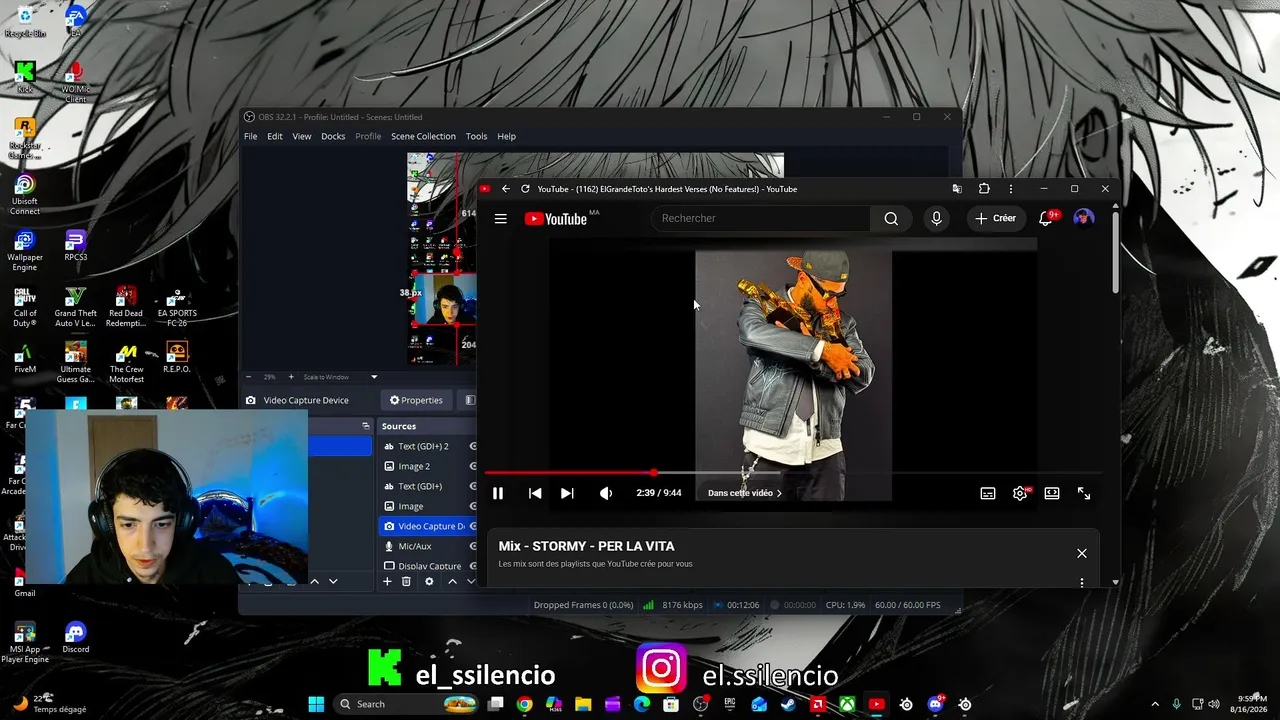Screen dimensions: 1280x720
Task: Move selected OBS scene down
Action: pyautogui.click(x=333, y=581)
